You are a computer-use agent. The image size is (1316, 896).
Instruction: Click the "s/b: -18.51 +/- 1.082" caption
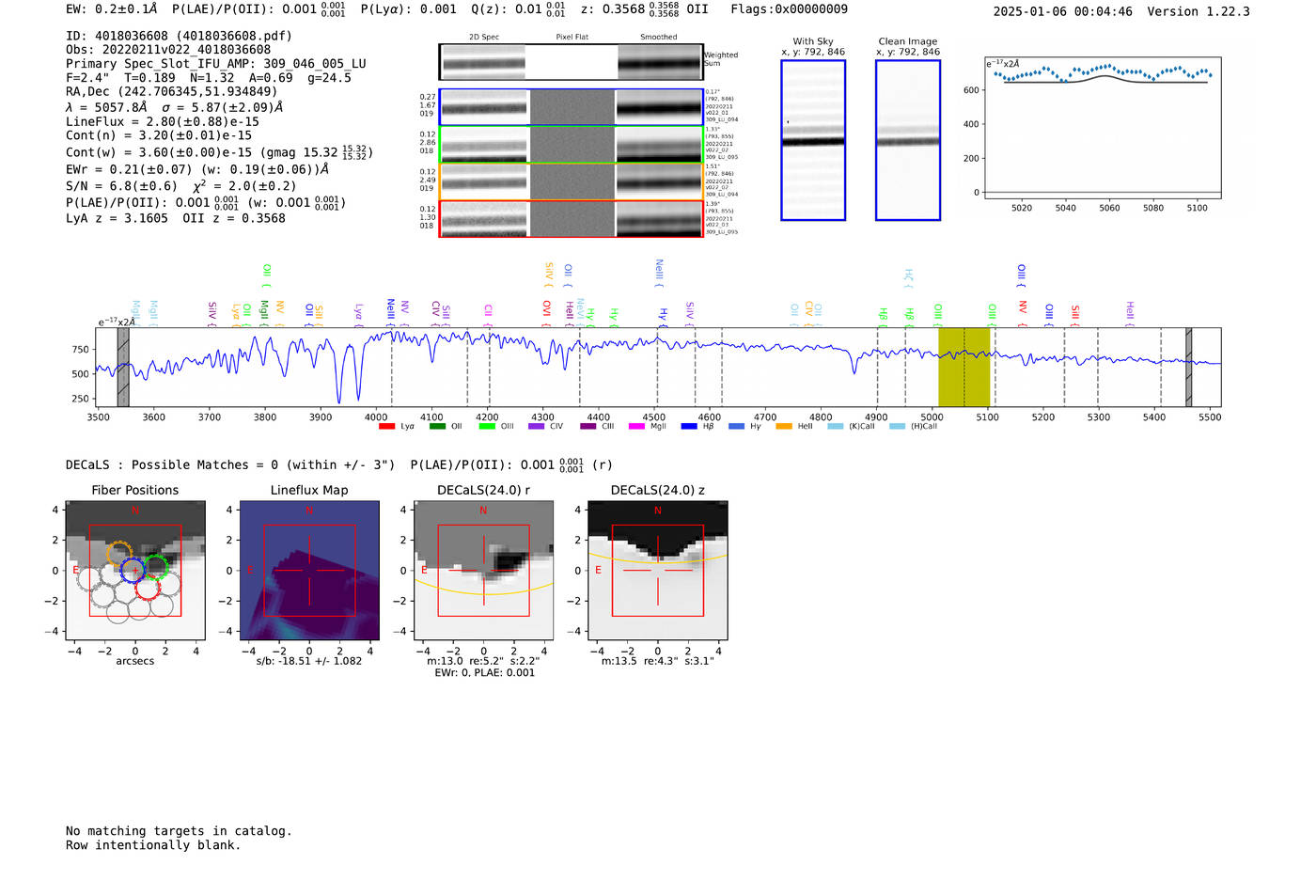(309, 661)
